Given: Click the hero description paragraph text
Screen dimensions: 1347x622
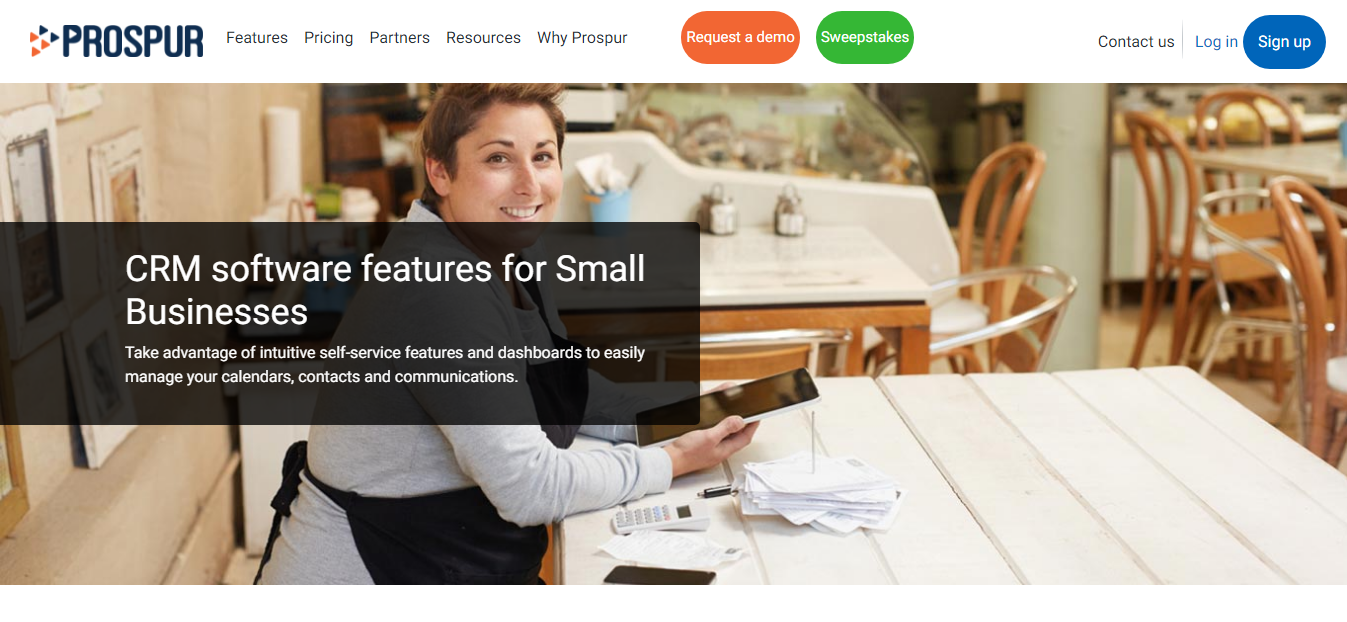Looking at the screenshot, I should [385, 365].
